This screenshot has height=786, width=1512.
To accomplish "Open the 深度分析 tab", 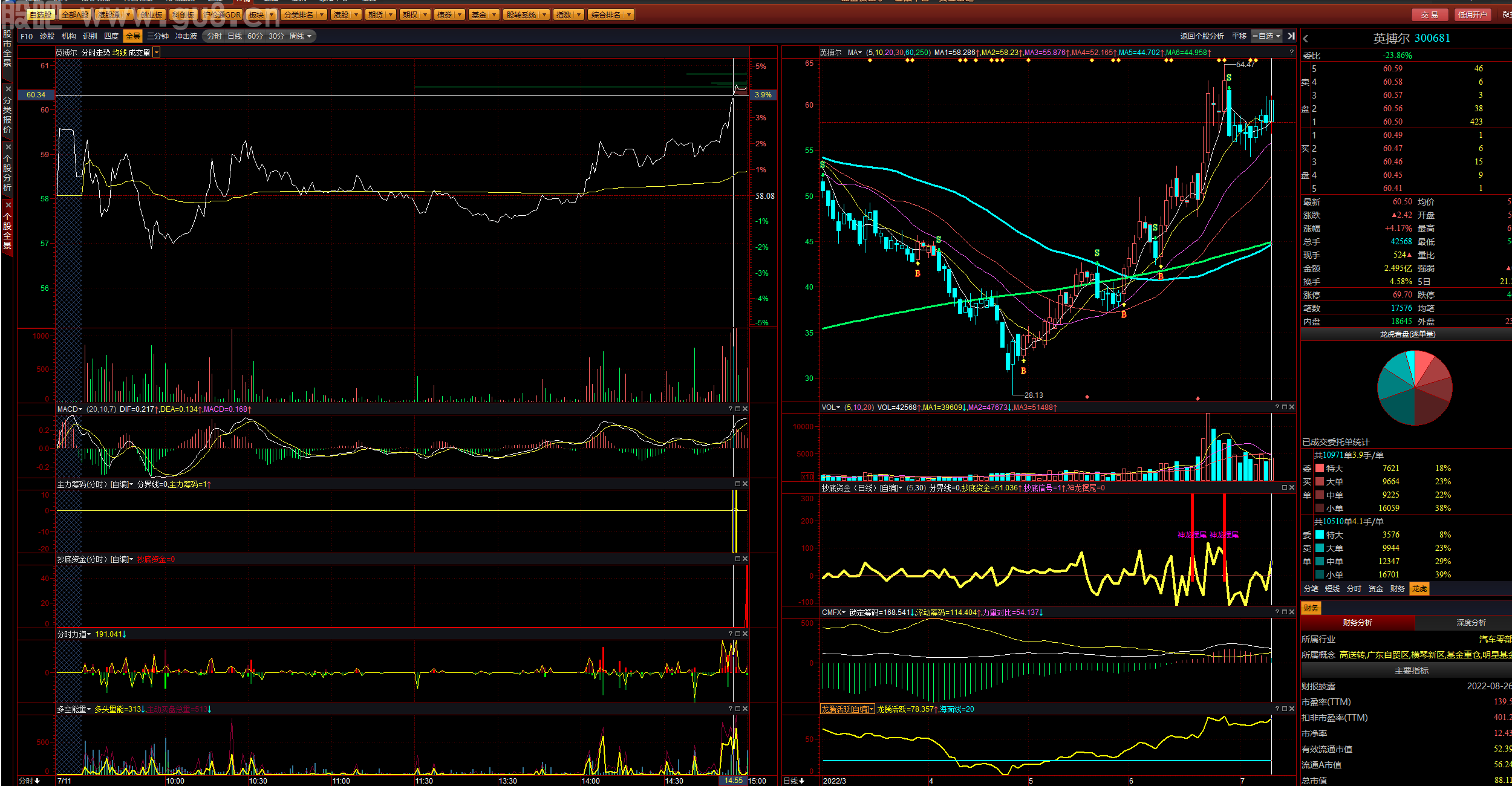I will (1470, 623).
